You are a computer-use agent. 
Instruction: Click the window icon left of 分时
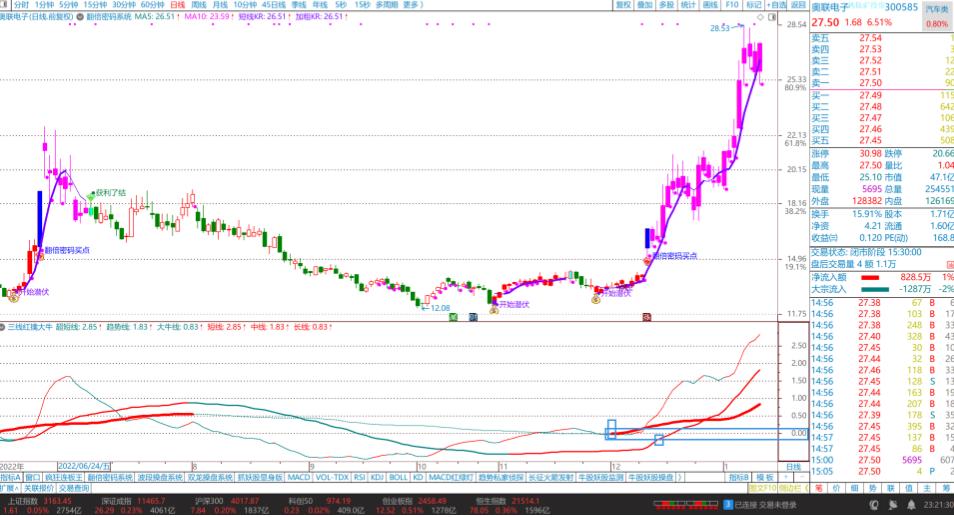point(5,5)
